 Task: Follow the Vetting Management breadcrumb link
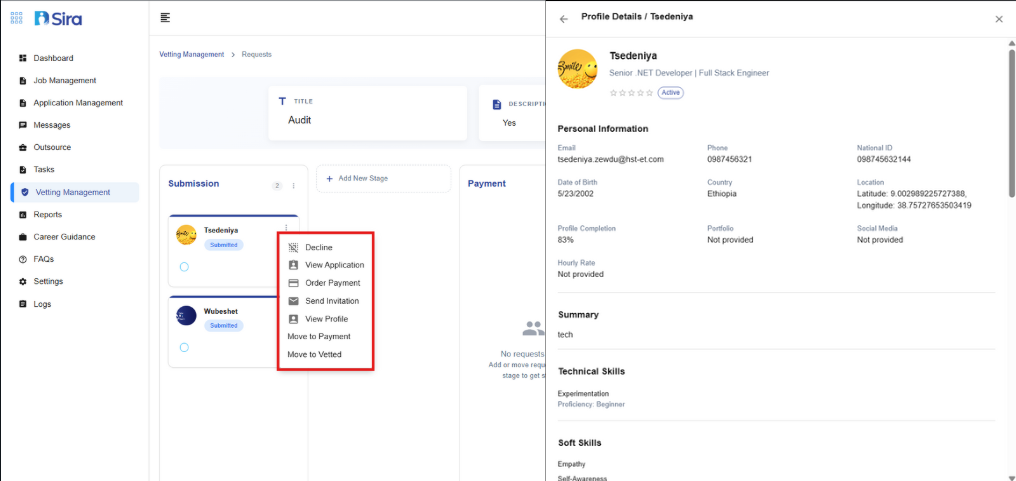191,54
